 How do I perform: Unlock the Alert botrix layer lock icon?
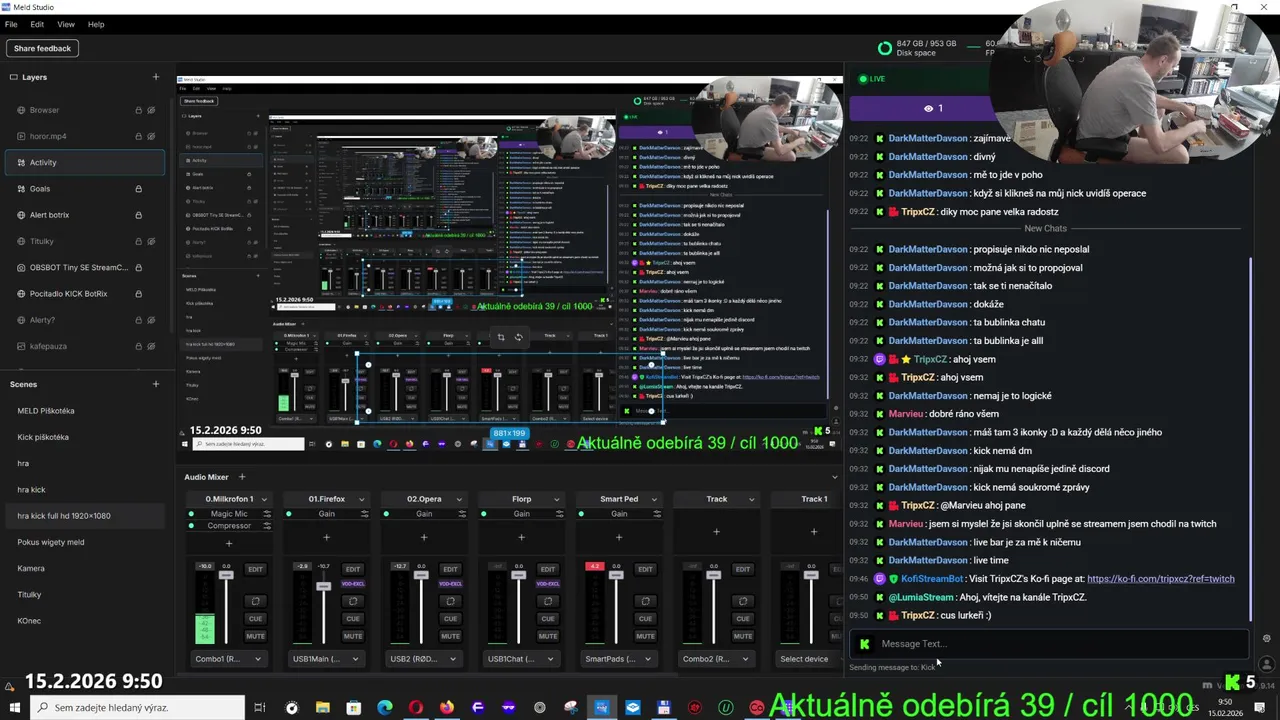tap(138, 215)
